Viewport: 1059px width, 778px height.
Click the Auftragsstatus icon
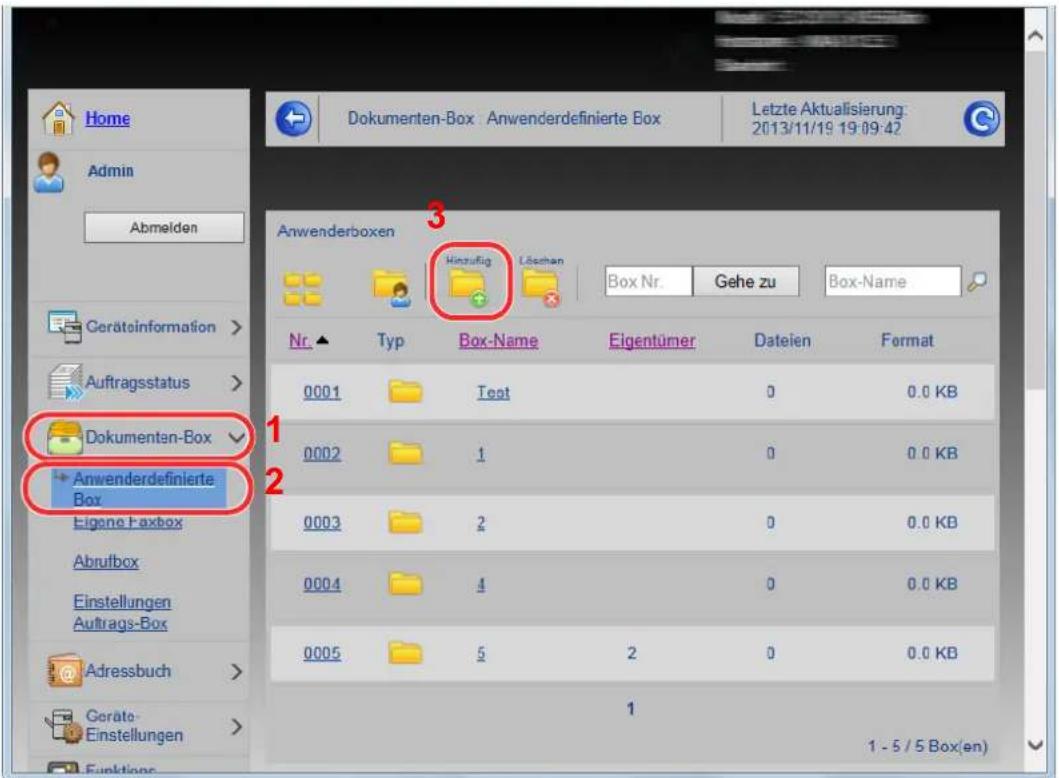[x=66, y=382]
